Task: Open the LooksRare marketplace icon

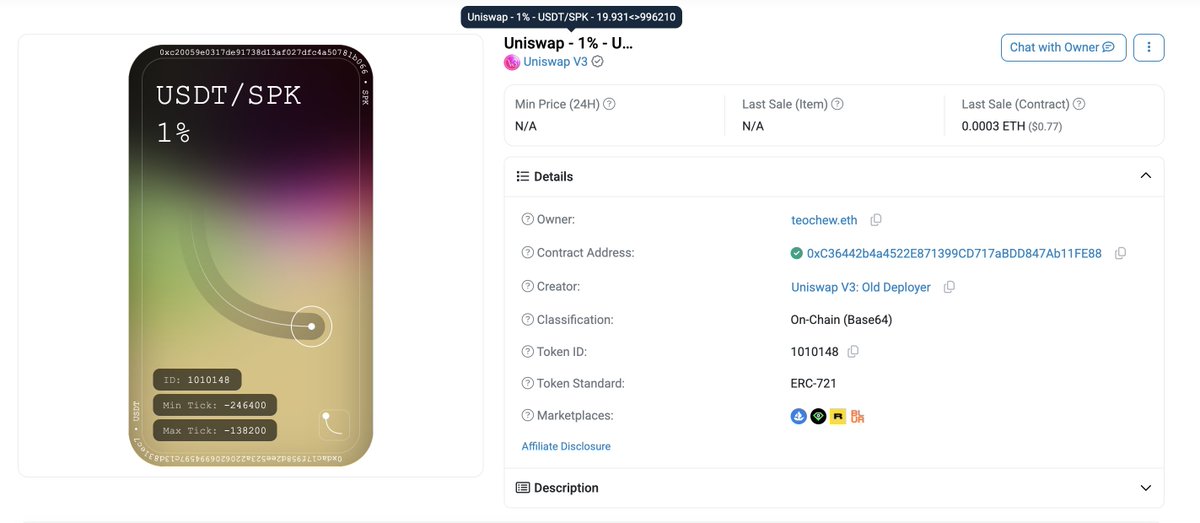Action: click(x=818, y=416)
